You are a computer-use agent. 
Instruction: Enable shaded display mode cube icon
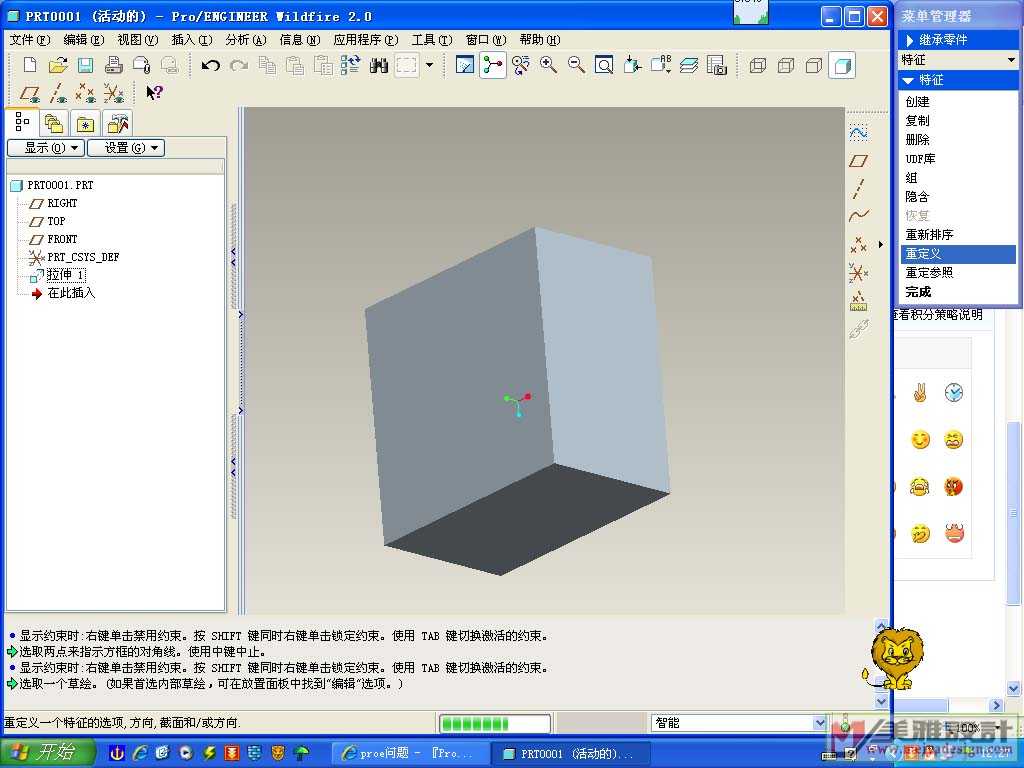point(843,66)
